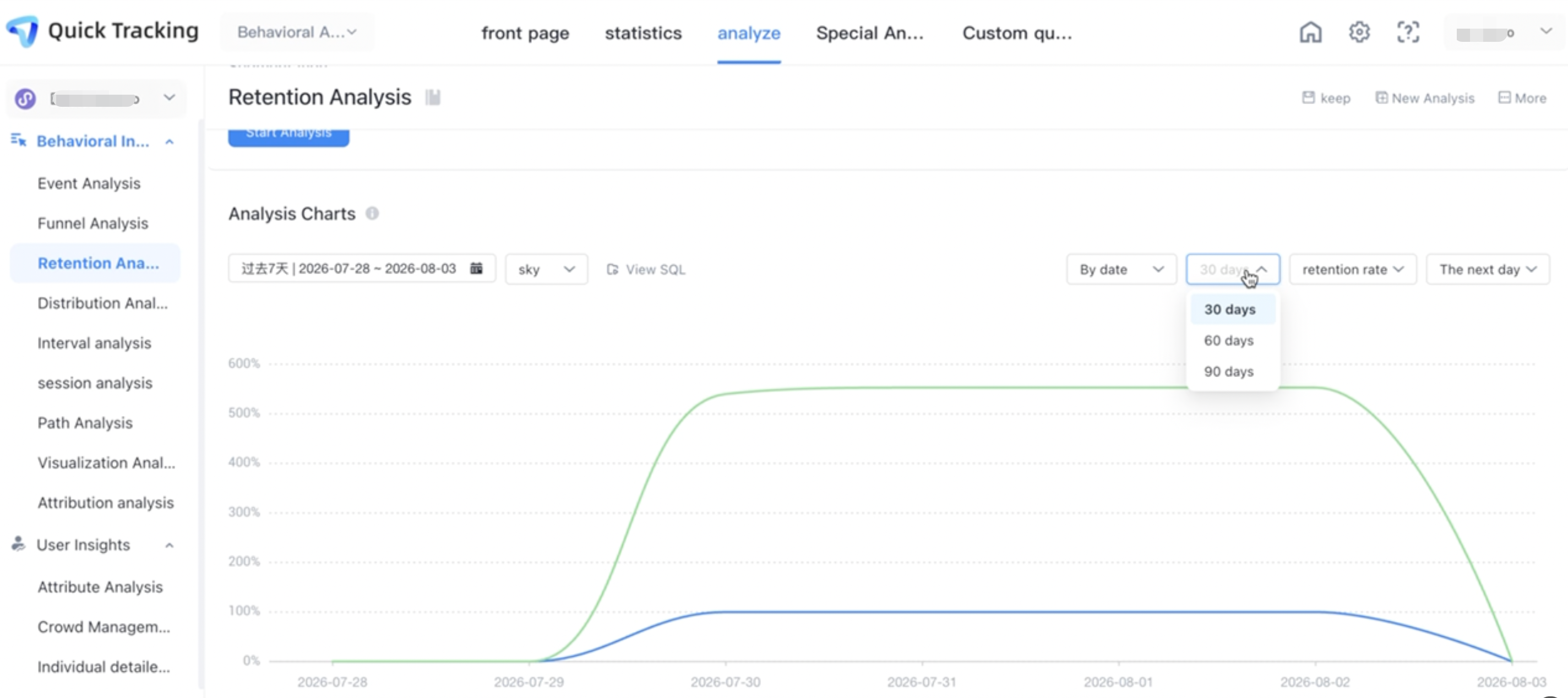Click the Behavioral Insights section icon
This screenshot has height=698, width=1568.
18,140
